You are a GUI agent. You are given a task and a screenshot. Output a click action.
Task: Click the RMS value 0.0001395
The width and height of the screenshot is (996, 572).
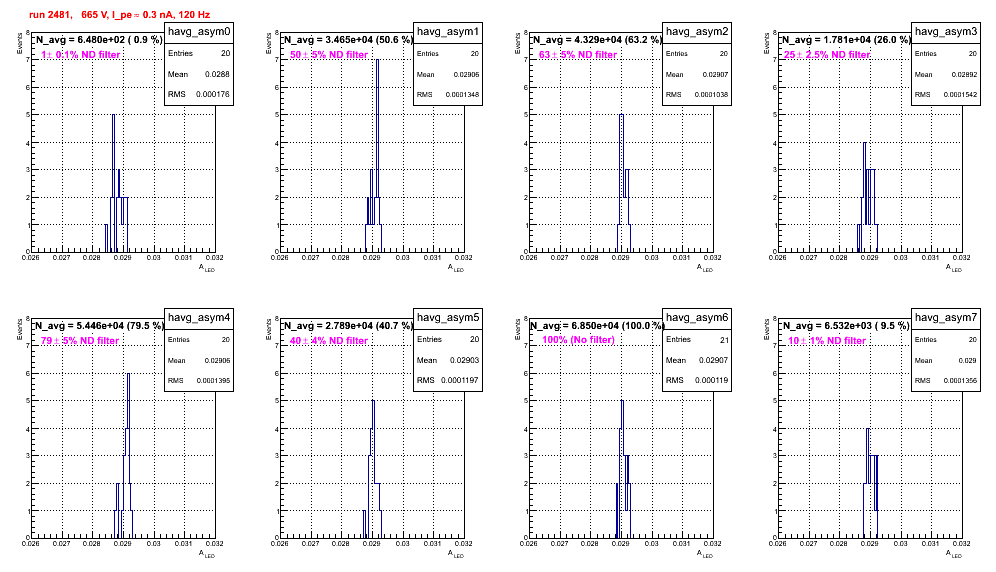point(213,381)
